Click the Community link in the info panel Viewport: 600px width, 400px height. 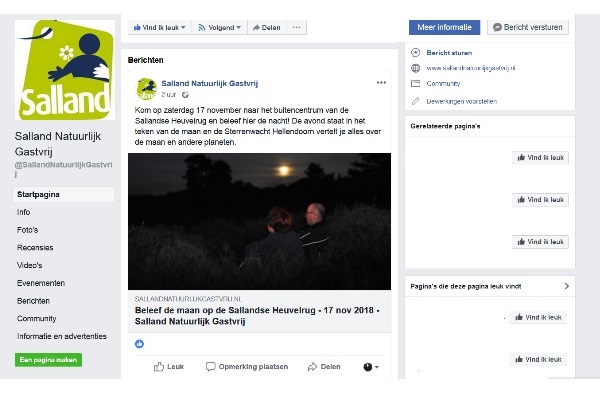pos(443,83)
